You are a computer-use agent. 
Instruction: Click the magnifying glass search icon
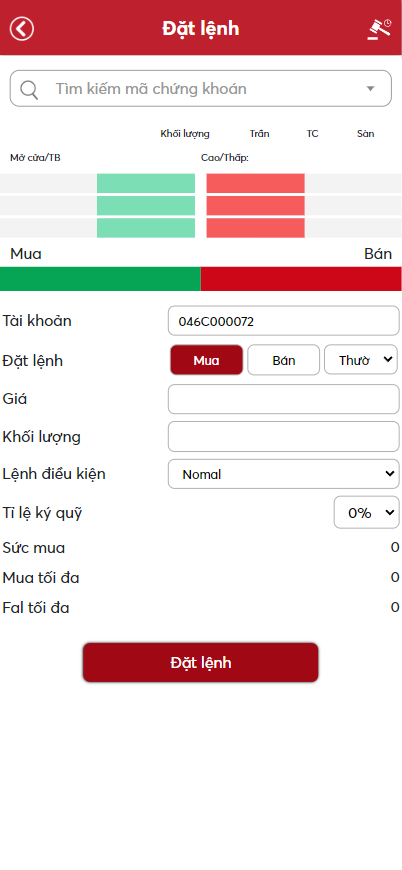[x=29, y=89]
